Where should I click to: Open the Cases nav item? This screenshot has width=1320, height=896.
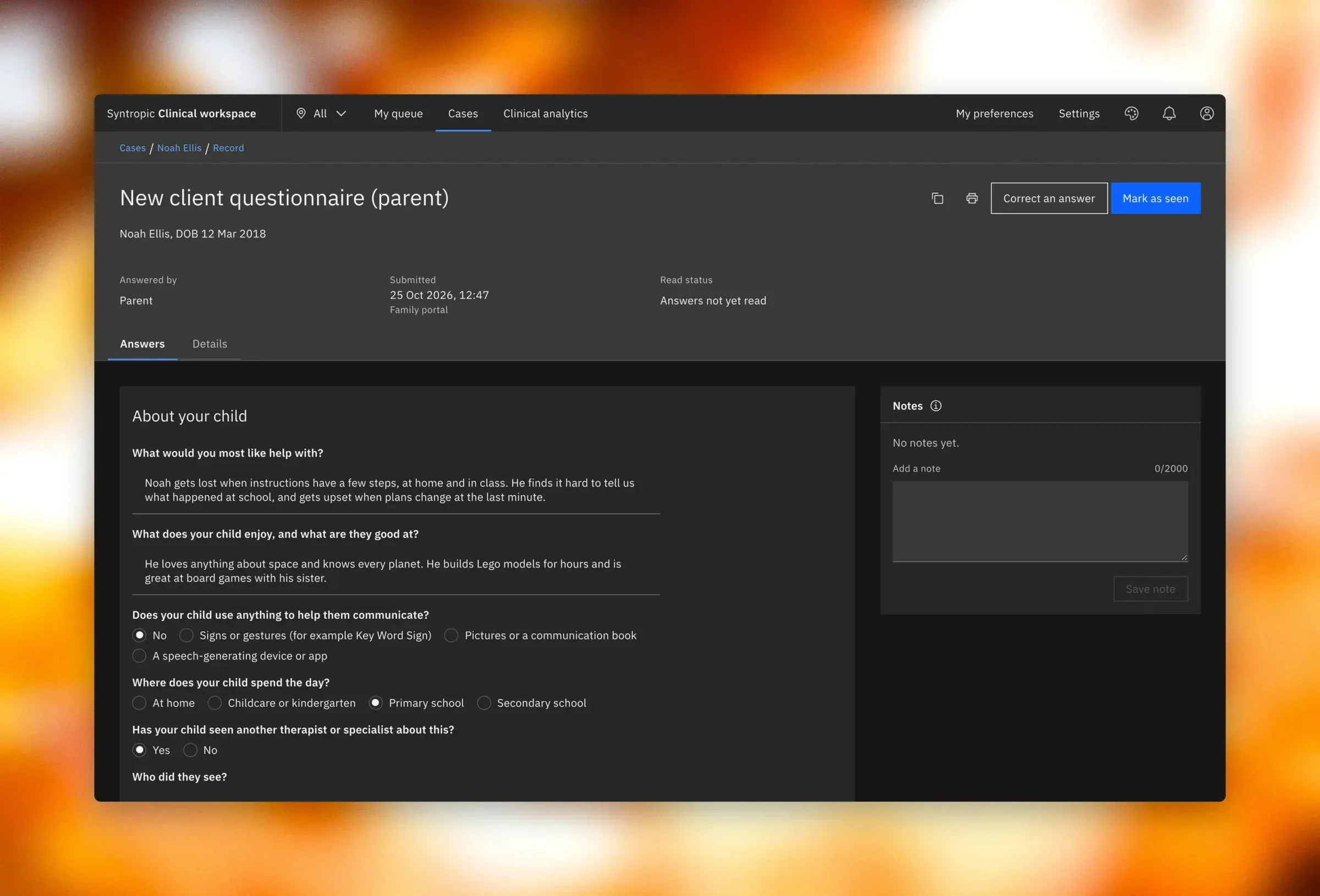pos(463,114)
